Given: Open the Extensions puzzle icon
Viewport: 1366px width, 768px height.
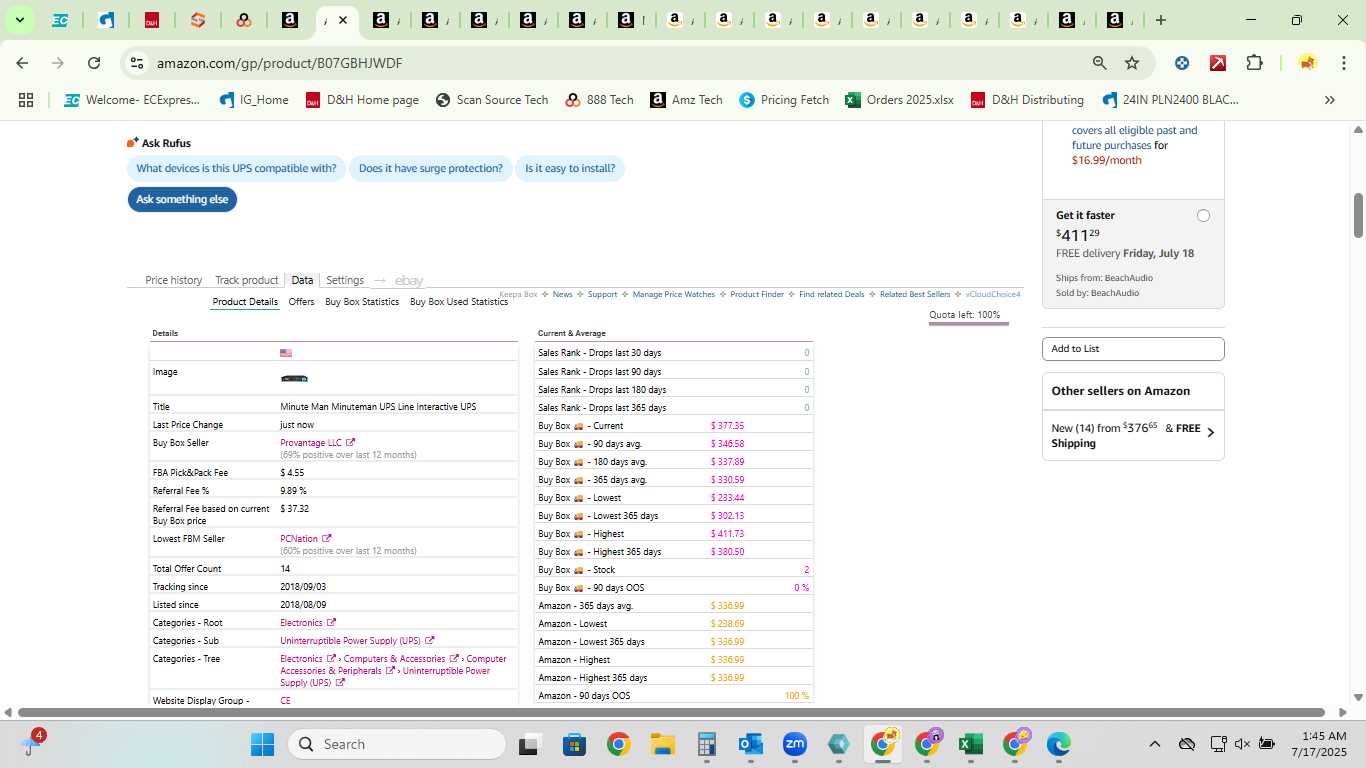Looking at the screenshot, I should (x=1254, y=63).
